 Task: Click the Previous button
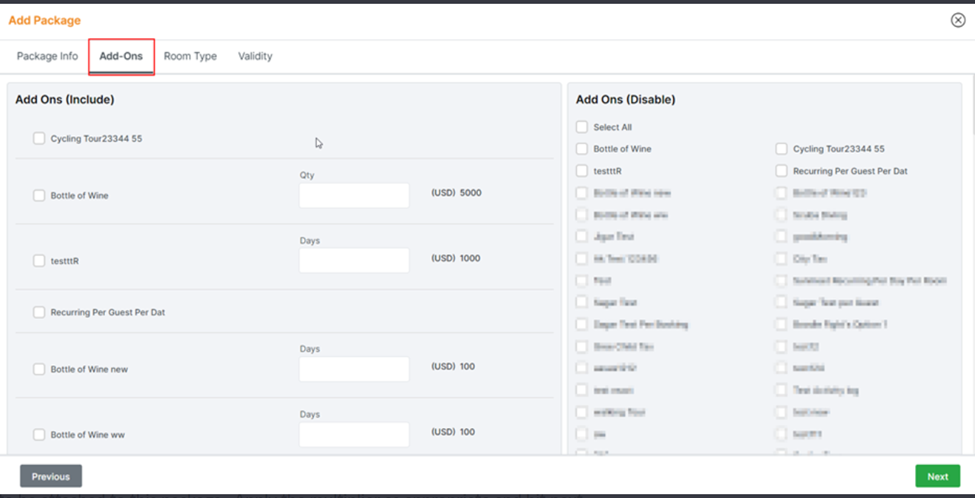click(51, 476)
